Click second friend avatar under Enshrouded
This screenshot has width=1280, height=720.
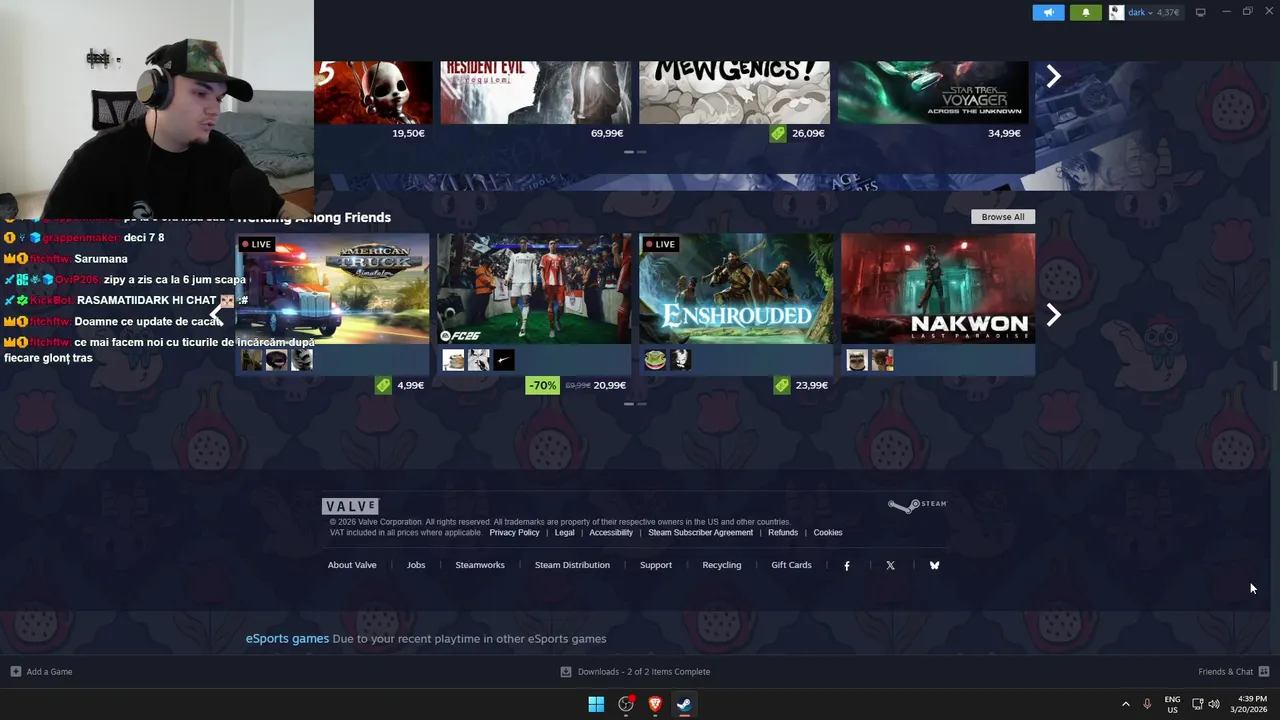point(681,360)
